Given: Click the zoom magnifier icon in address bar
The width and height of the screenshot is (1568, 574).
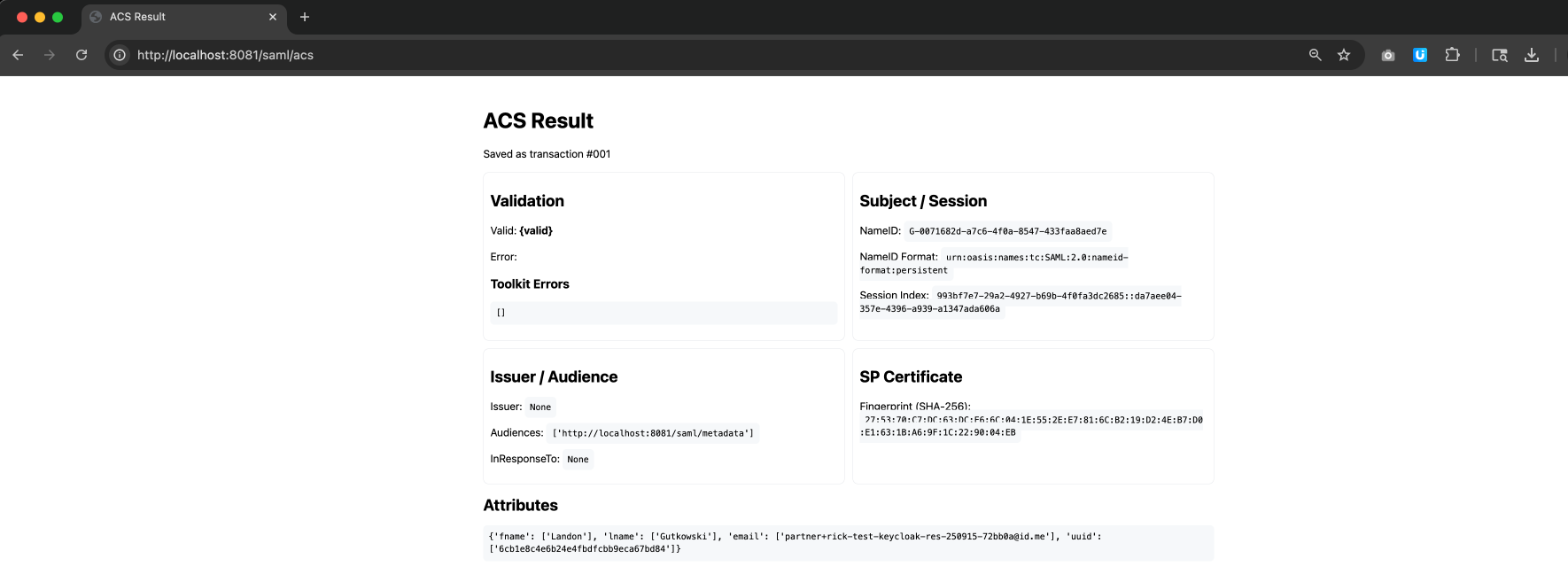Looking at the screenshot, I should (x=1316, y=55).
